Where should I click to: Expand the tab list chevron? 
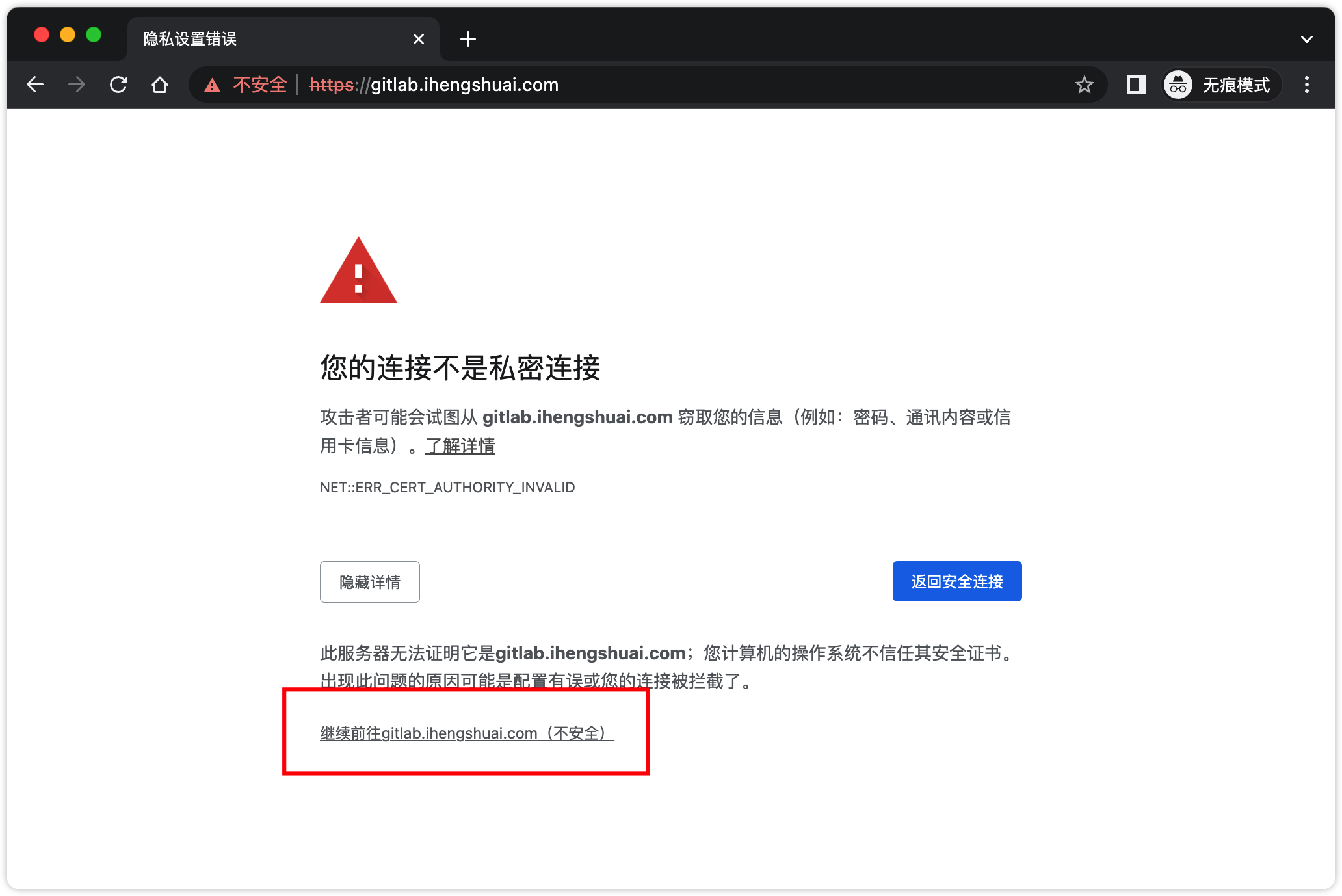pyautogui.click(x=1307, y=39)
